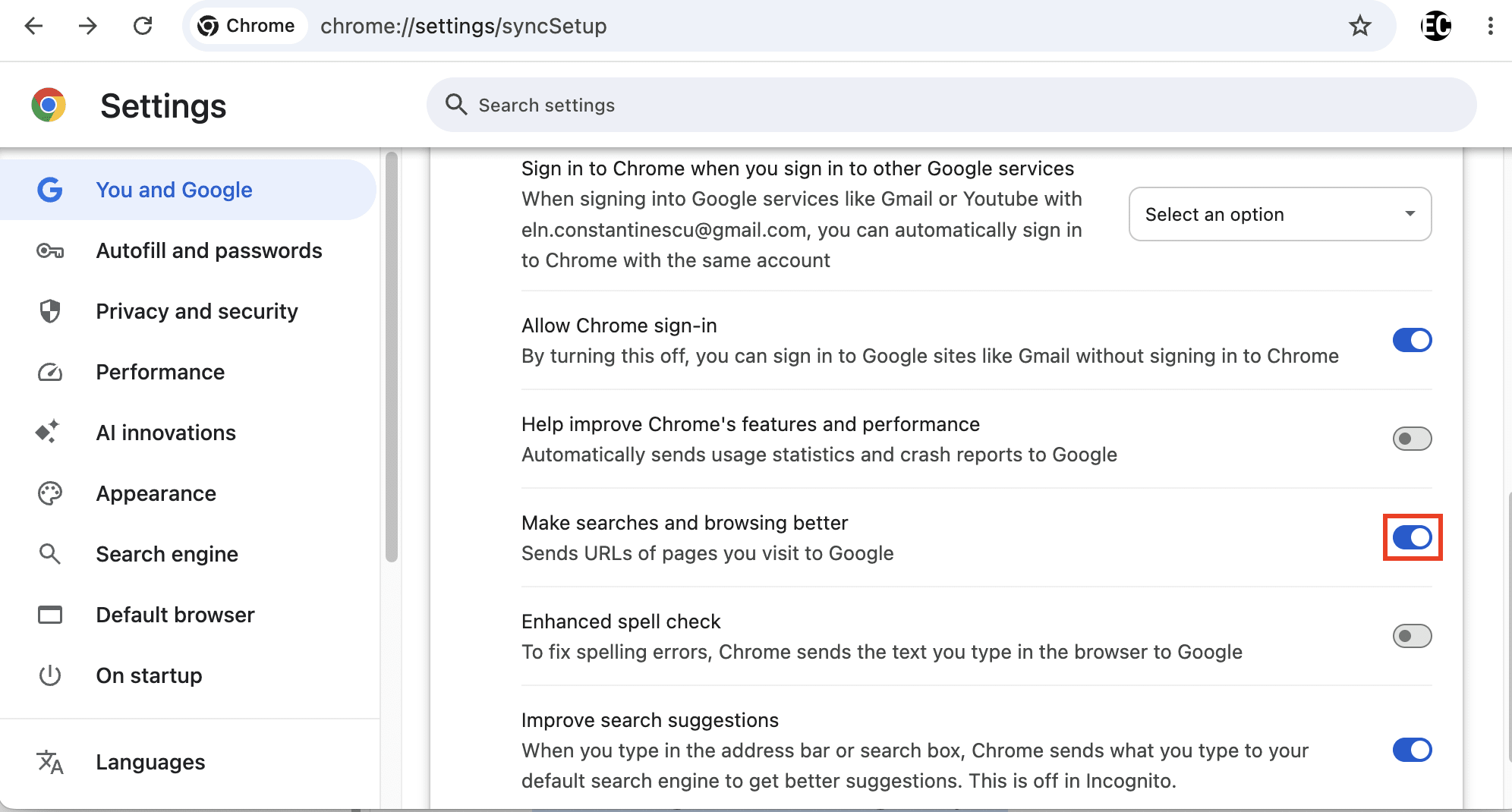1512x812 pixels.
Task: Click the Default browser window icon
Action: (50, 615)
